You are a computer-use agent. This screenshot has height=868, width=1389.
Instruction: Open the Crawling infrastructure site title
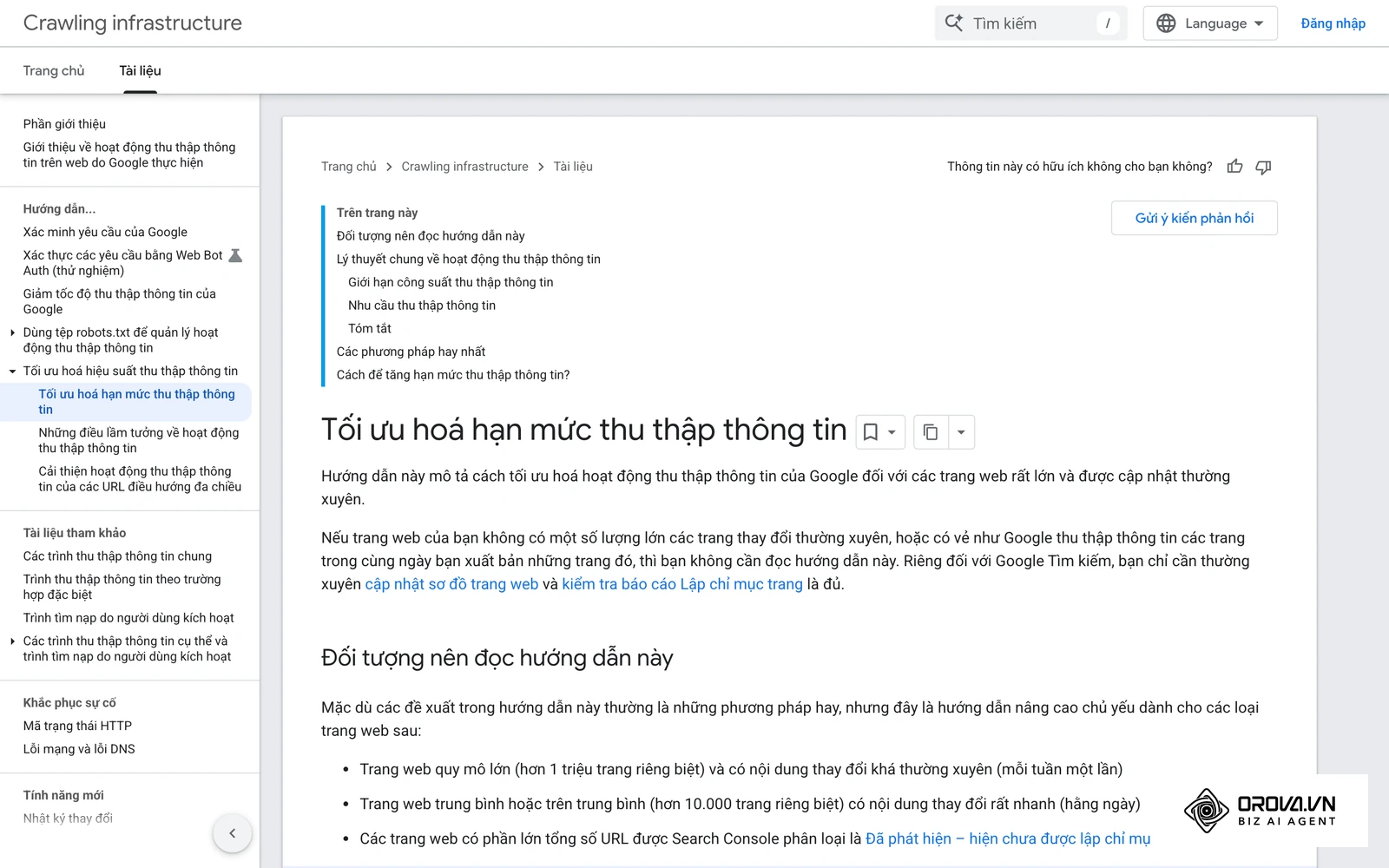132,23
